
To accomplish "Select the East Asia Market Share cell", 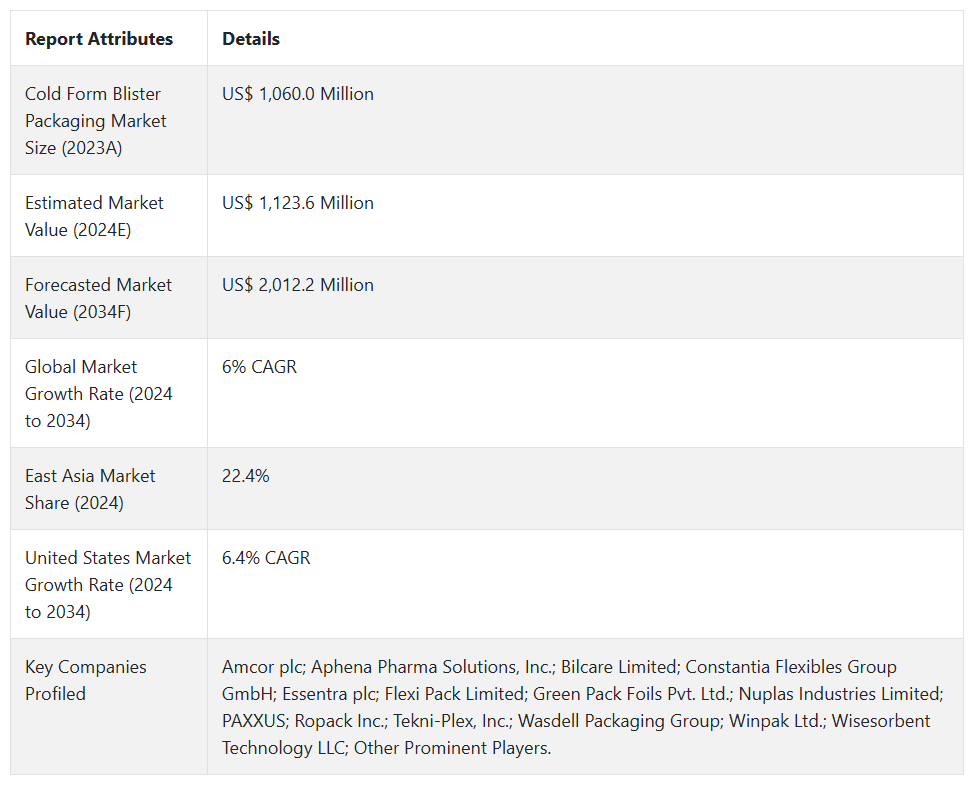I will 90,489.
